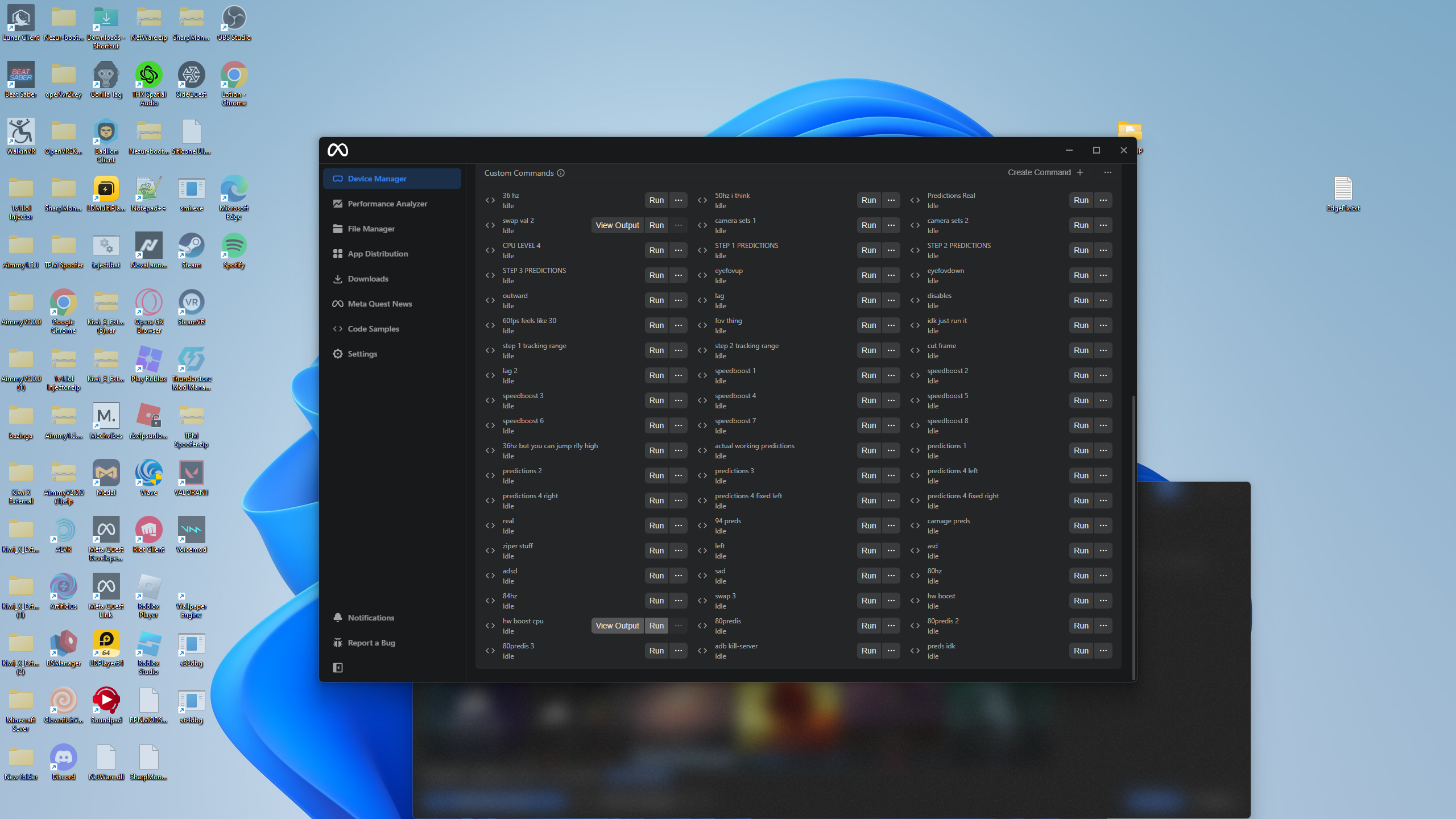Click code brackets icon for 36 hz
The image size is (1456, 819).
pyautogui.click(x=490, y=200)
